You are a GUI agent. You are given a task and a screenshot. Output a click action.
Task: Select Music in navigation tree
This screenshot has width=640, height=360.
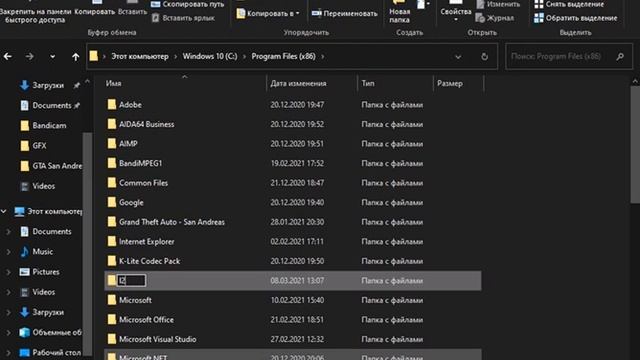pyautogui.click(x=42, y=251)
